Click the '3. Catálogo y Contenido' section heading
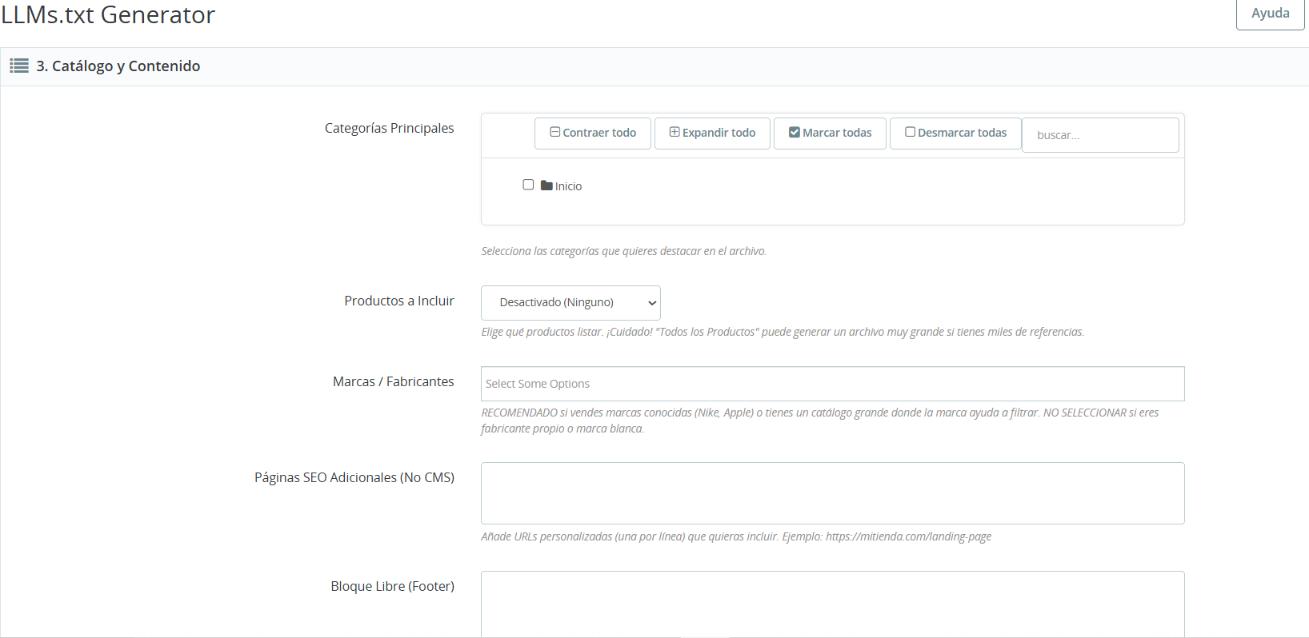 click(118, 66)
